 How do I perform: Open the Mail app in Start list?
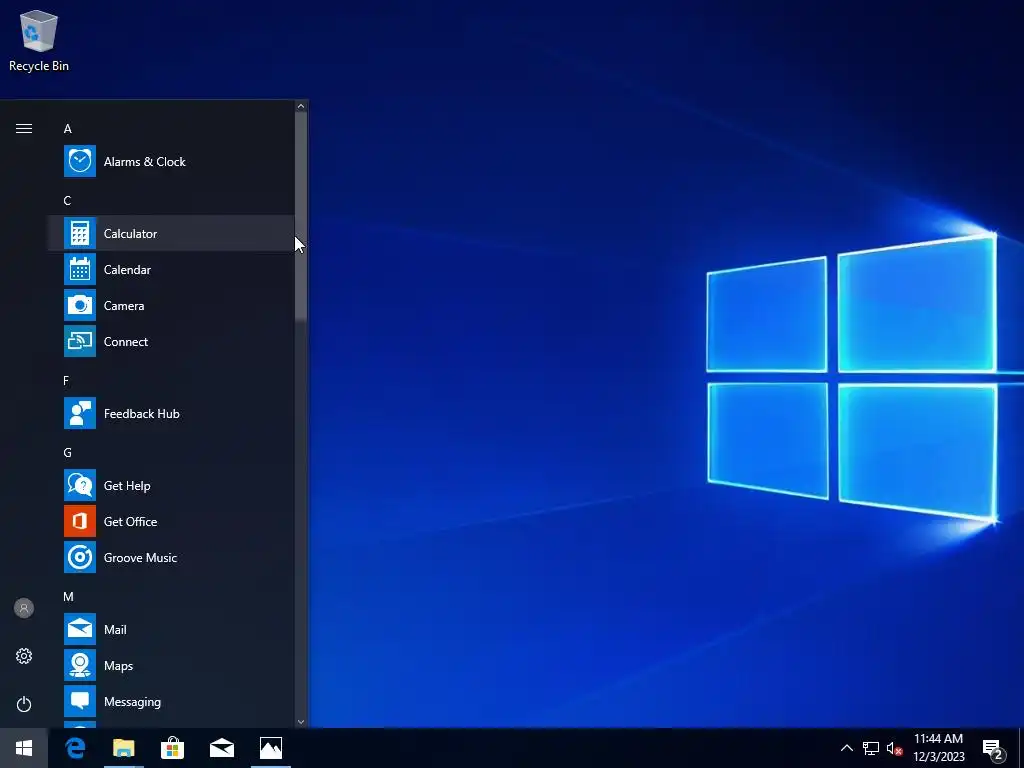171,629
